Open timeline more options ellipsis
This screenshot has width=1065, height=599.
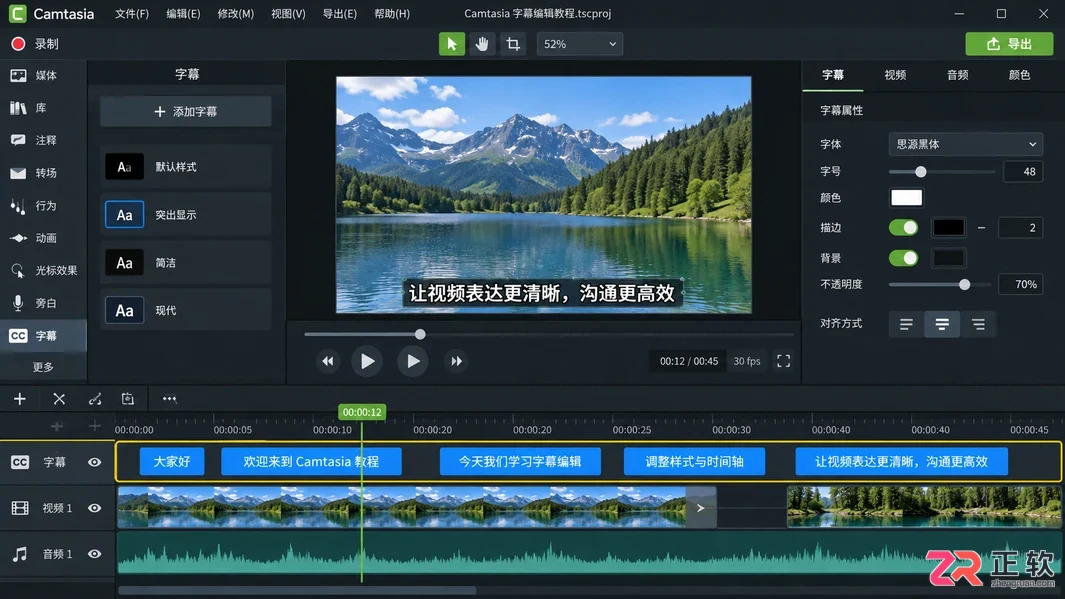tap(169, 399)
